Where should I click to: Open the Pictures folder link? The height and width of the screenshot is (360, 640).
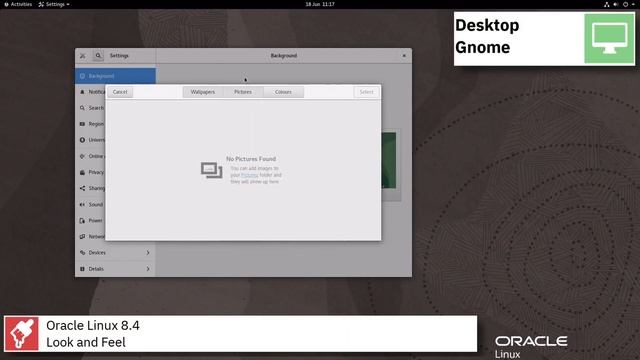(249, 175)
